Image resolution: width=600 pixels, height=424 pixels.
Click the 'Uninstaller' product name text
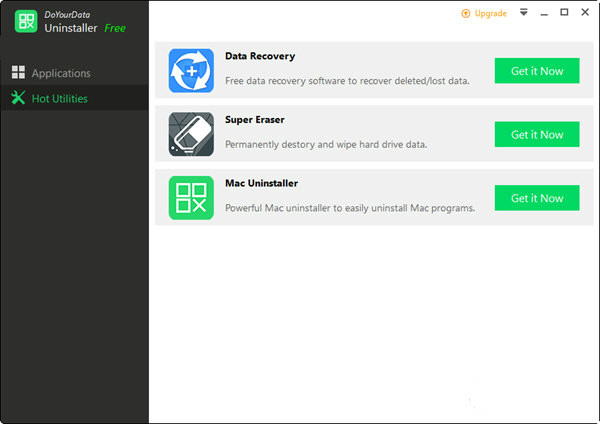coord(71,28)
